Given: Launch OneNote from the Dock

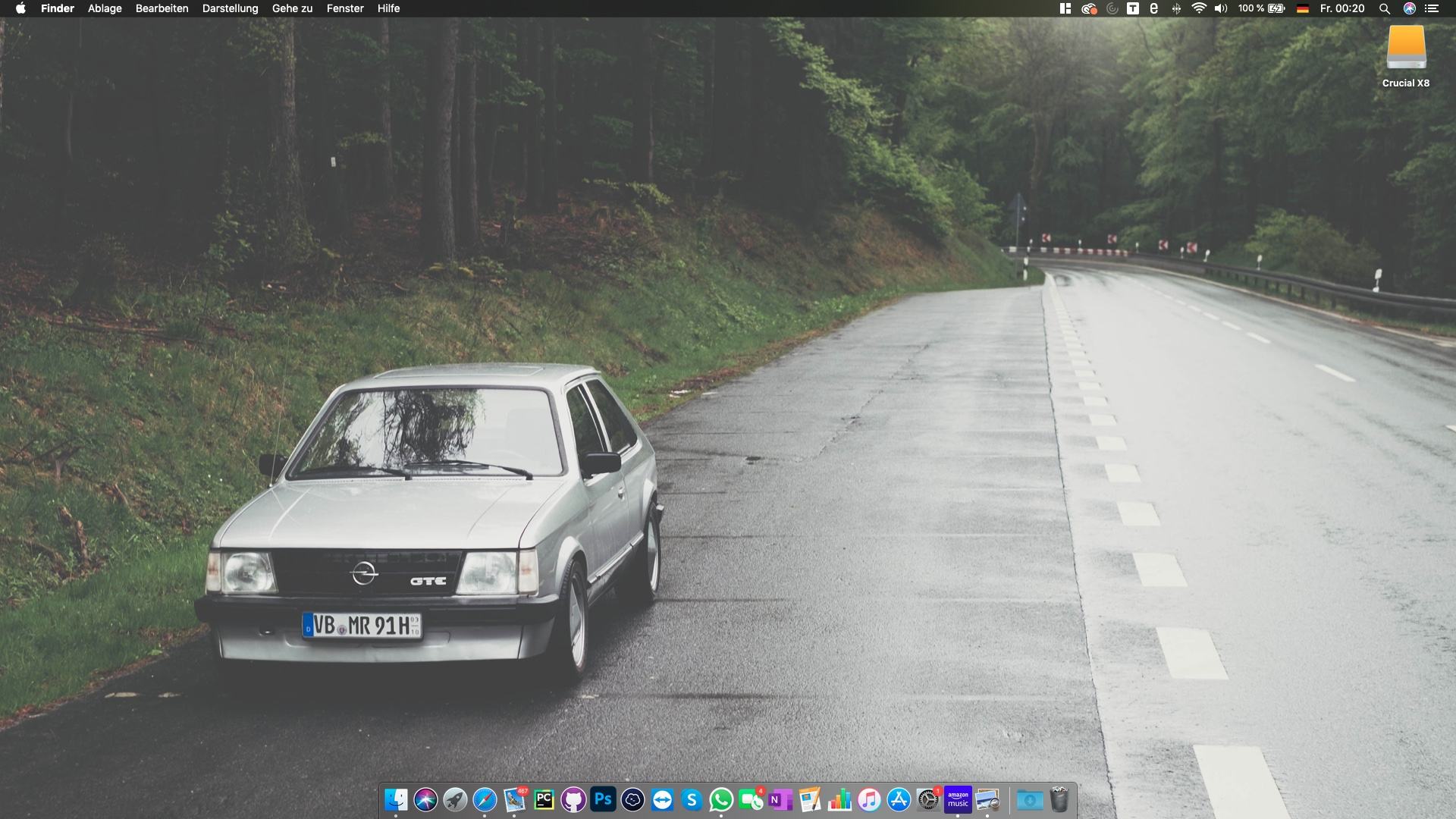Looking at the screenshot, I should (x=780, y=799).
